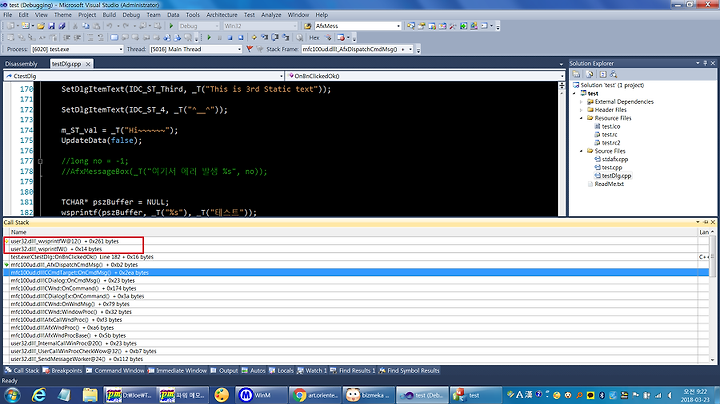This screenshot has width=720, height=404.
Task: Collapse comment block outline at line 177
Action: click(x=40, y=161)
